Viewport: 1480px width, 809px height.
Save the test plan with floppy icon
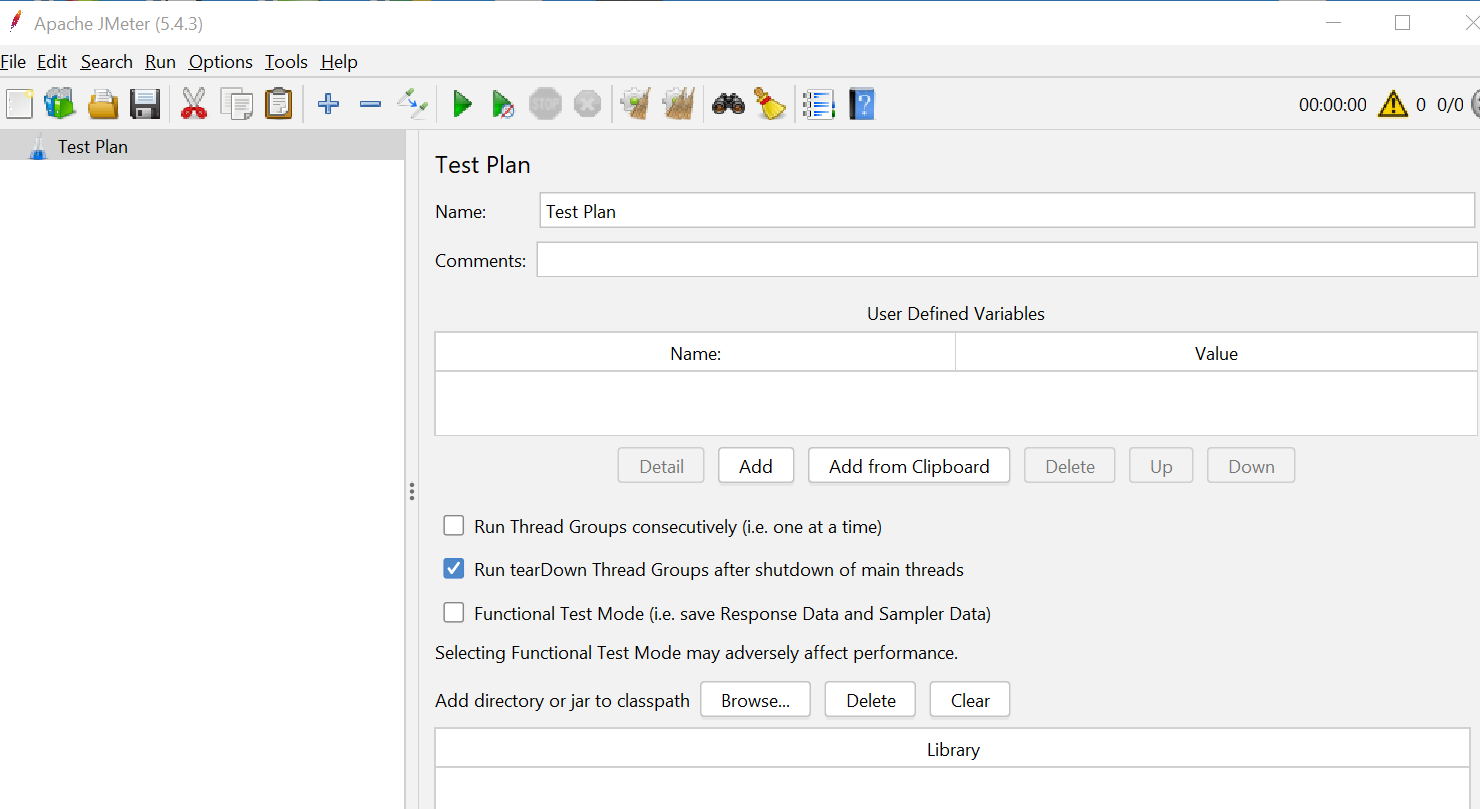coord(145,104)
